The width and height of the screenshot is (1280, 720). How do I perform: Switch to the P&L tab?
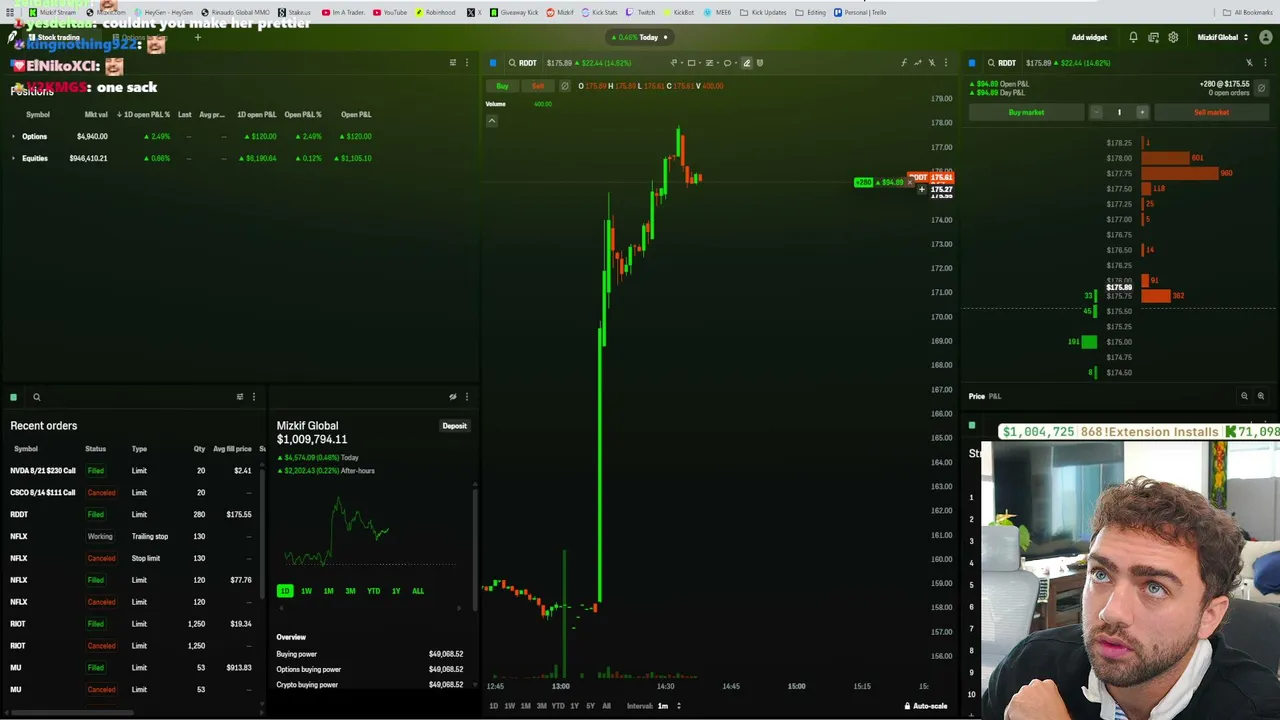click(x=995, y=396)
